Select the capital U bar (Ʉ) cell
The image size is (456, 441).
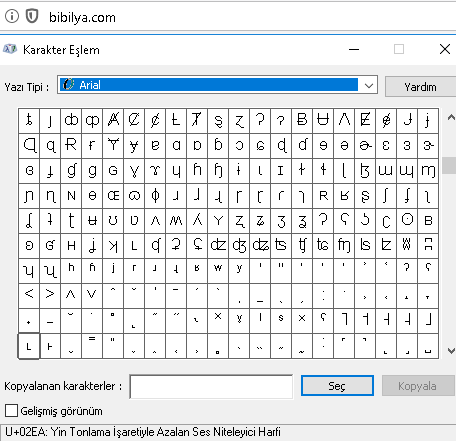[x=323, y=120]
